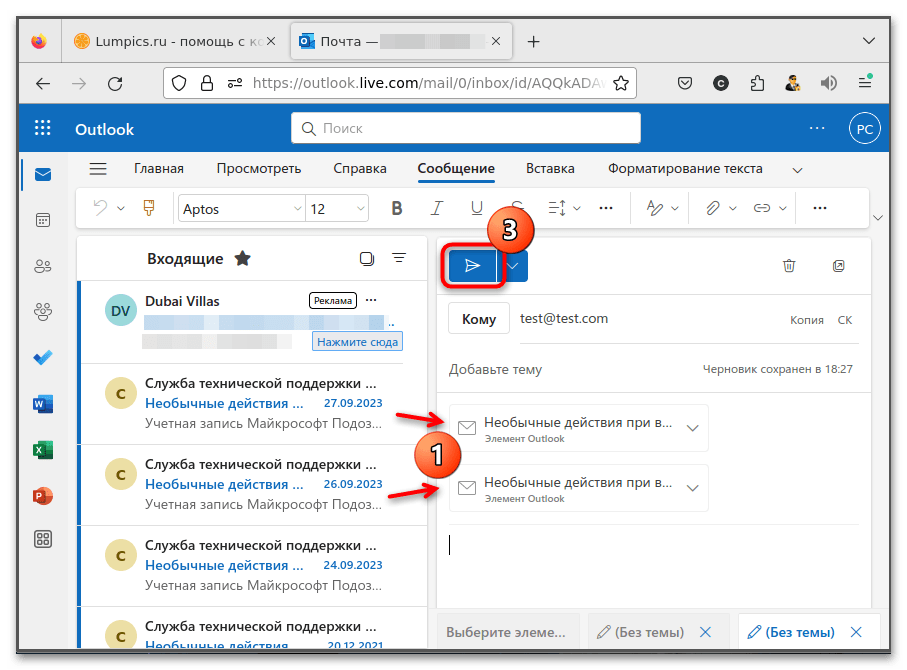The height and width of the screenshot is (670, 907).
Task: Open Calendar in left sidebar
Action: tap(43, 220)
